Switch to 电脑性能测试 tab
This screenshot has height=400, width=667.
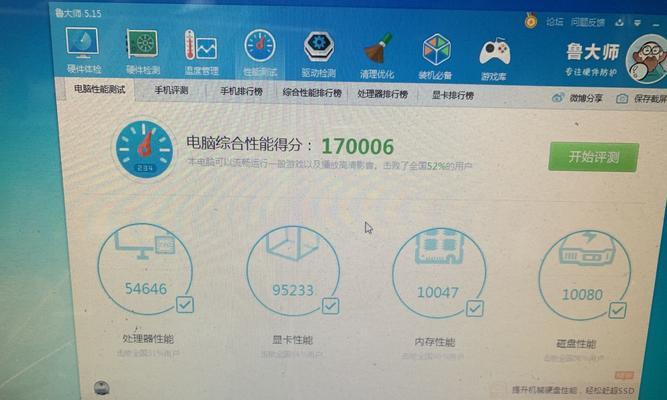tap(99, 89)
